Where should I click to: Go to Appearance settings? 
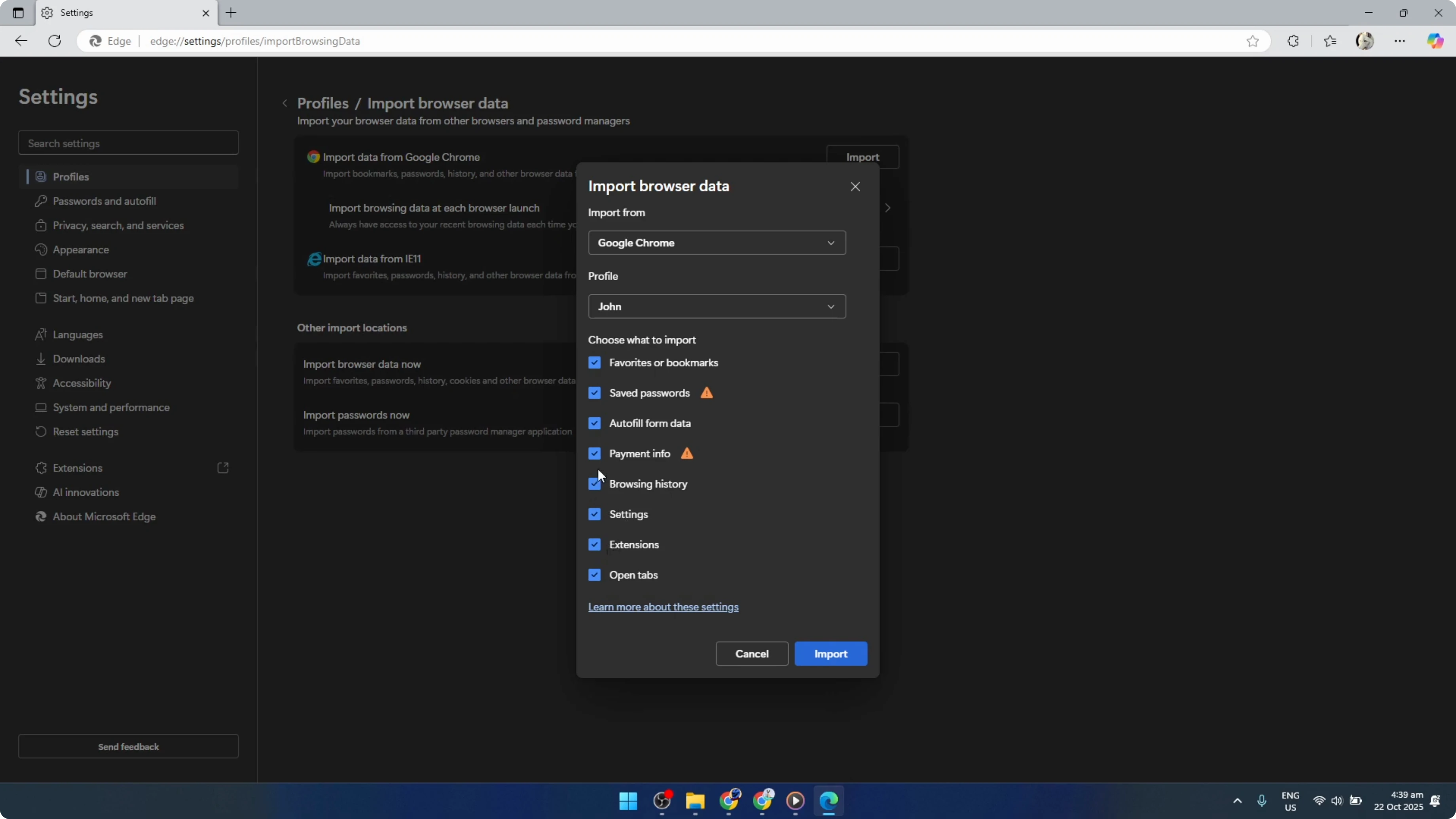(x=128, y=250)
